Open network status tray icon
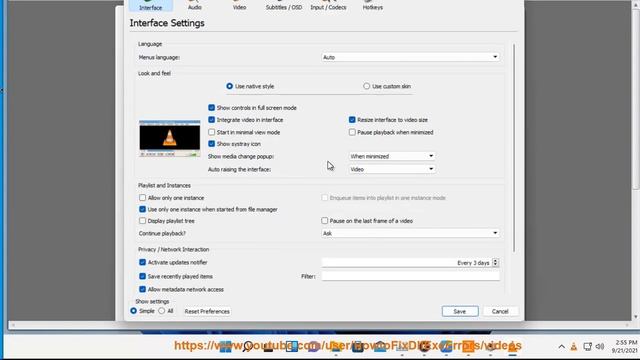 (x=587, y=347)
